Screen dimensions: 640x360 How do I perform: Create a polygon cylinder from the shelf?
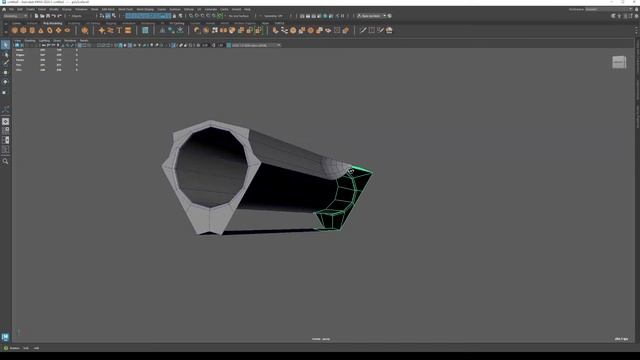point(32,30)
